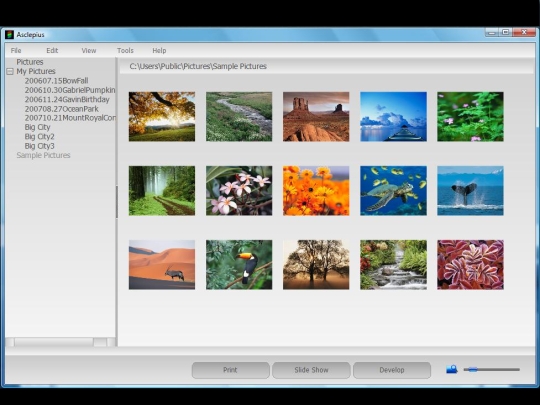The image size is (540, 405).
Task: Click the folder tree horizontal scrollbar
Action: pos(60,342)
